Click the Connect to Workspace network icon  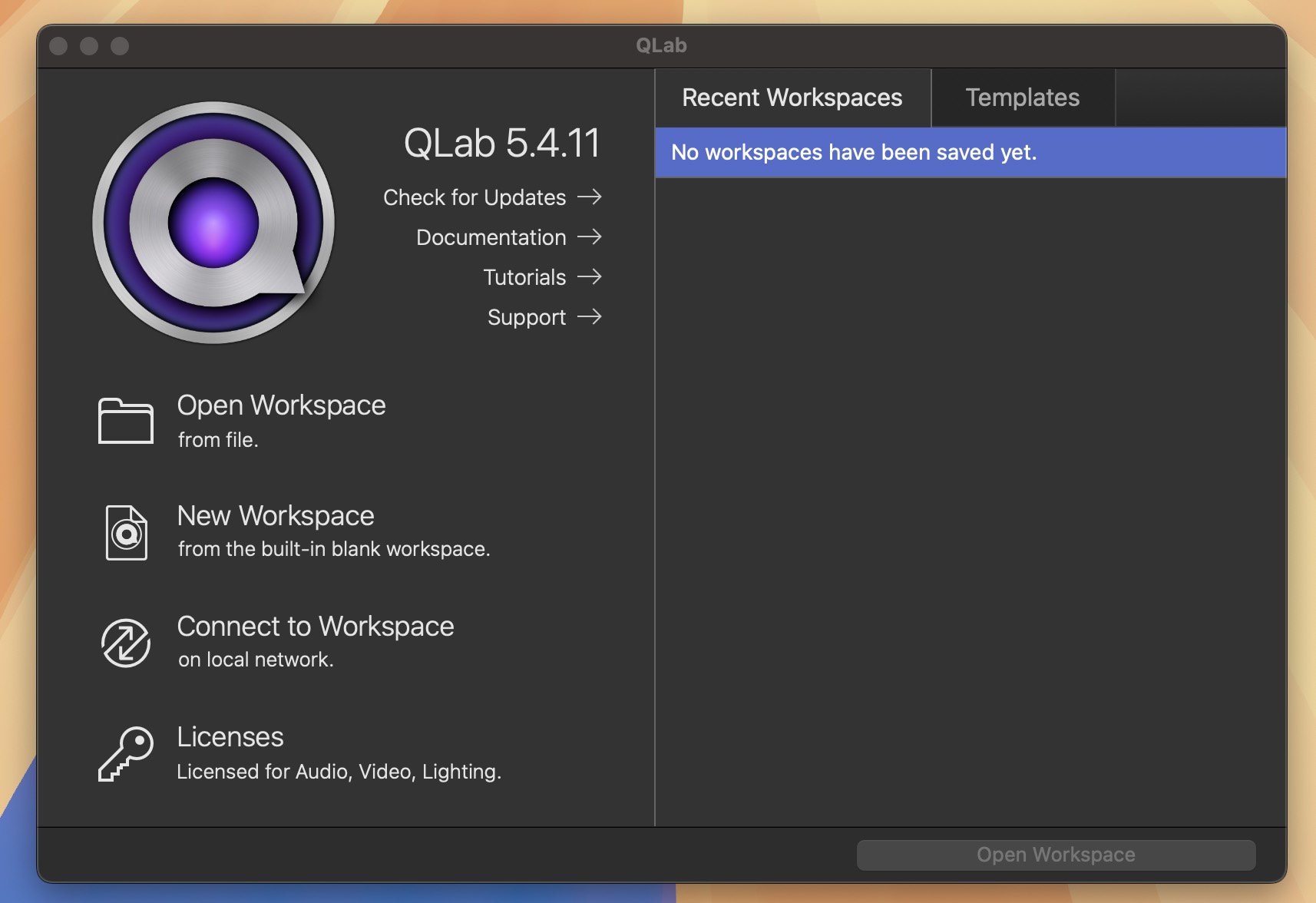[x=126, y=643]
